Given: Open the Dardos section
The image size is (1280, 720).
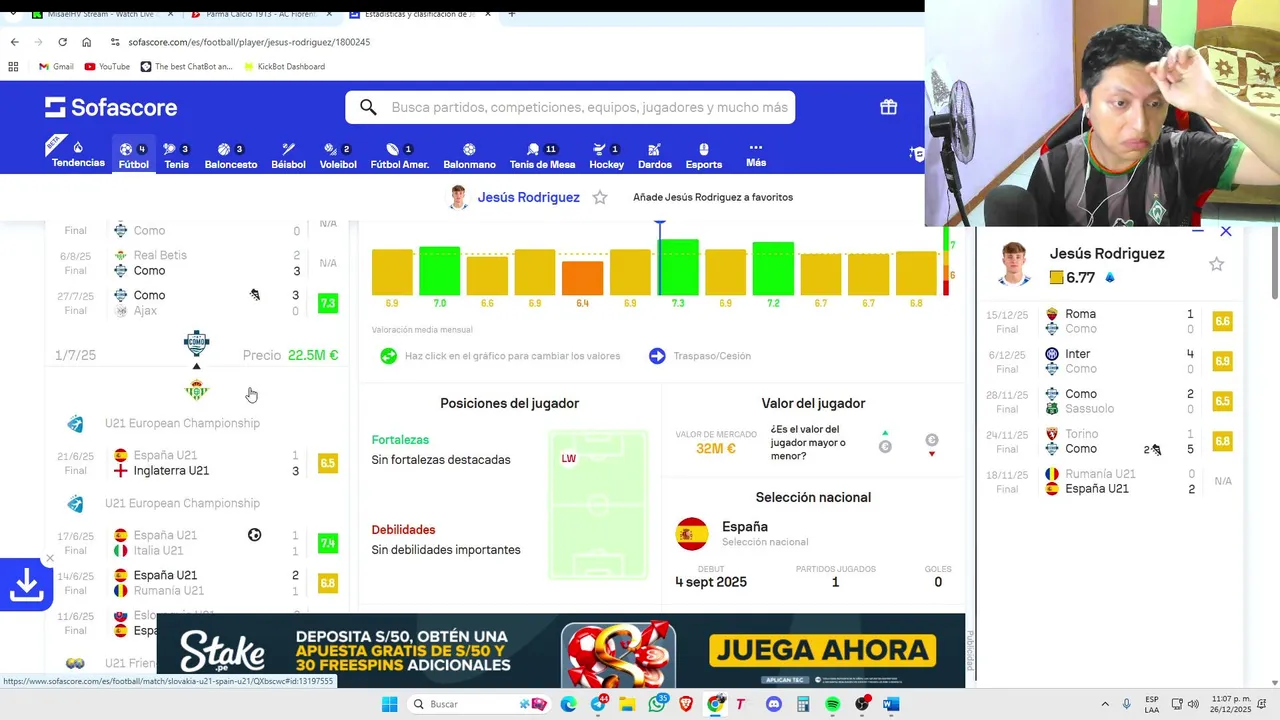Looking at the screenshot, I should point(654,155).
